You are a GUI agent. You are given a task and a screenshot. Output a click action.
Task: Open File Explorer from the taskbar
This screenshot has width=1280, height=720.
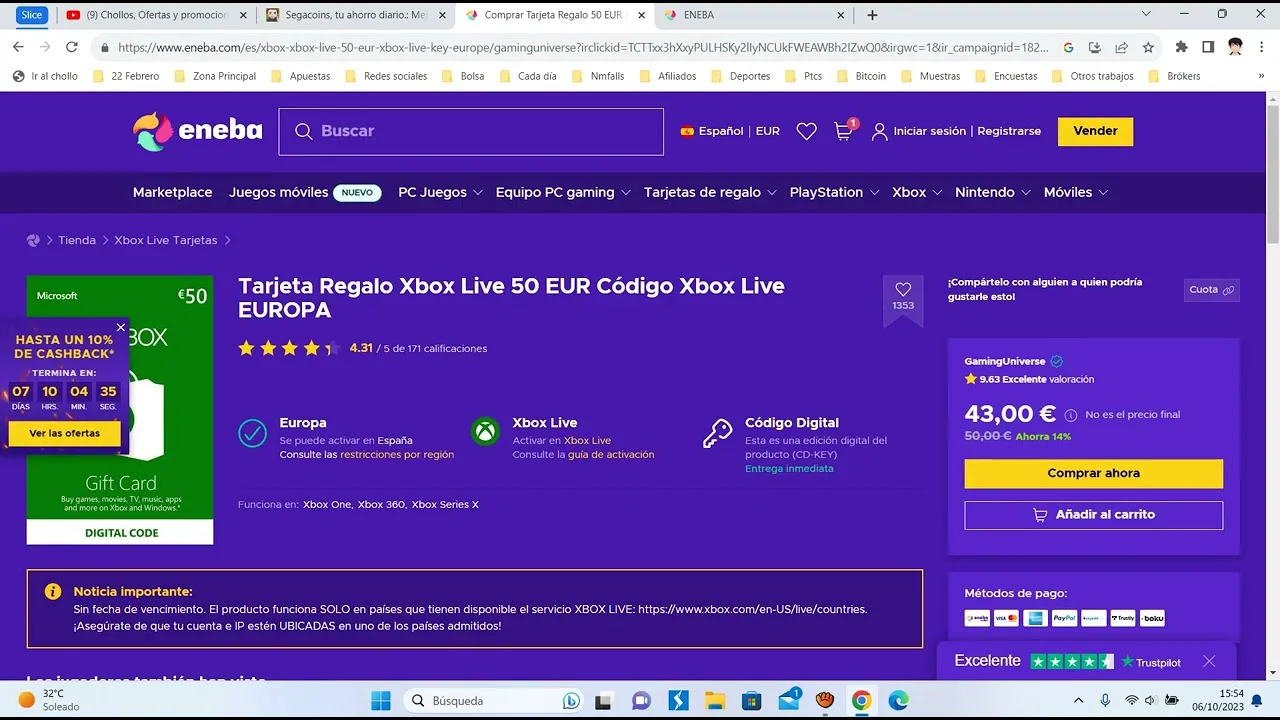coord(714,700)
